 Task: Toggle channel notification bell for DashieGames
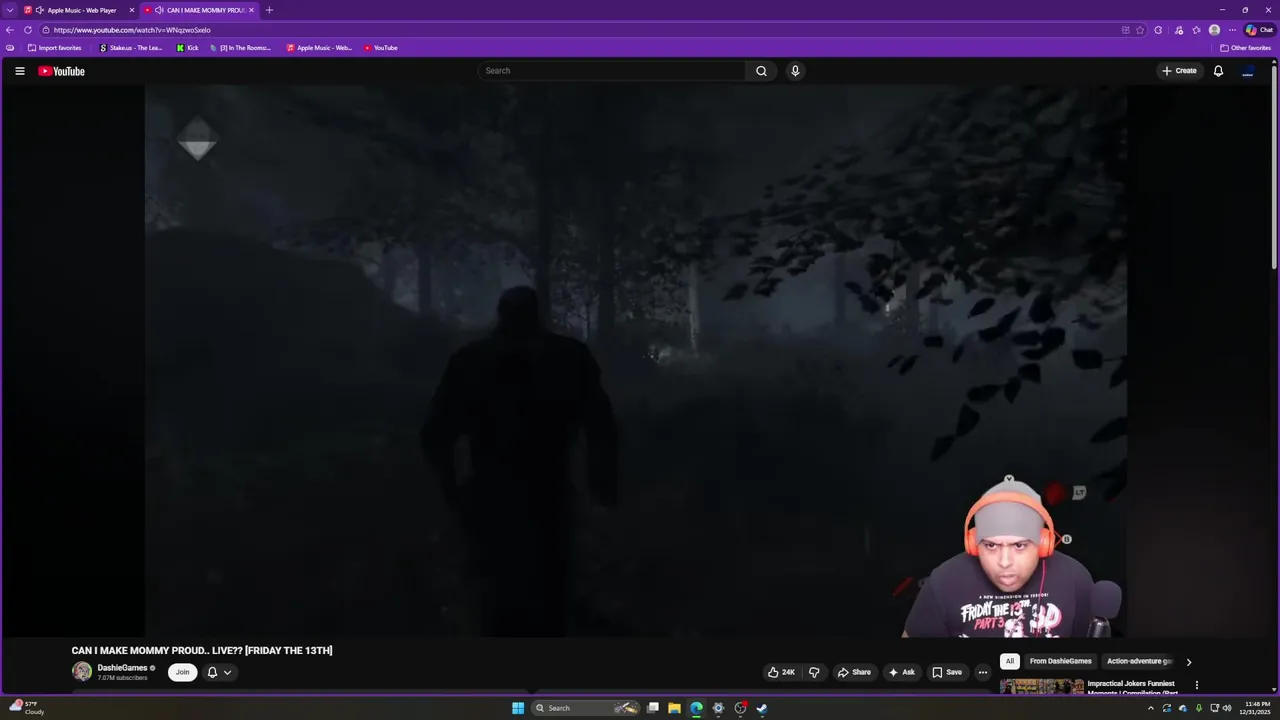pos(212,672)
